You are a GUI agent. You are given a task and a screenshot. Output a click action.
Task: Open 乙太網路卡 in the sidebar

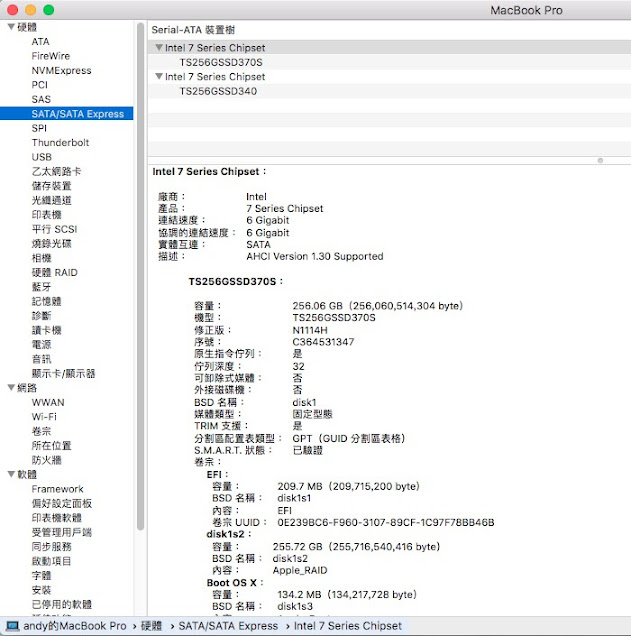[x=56, y=172]
